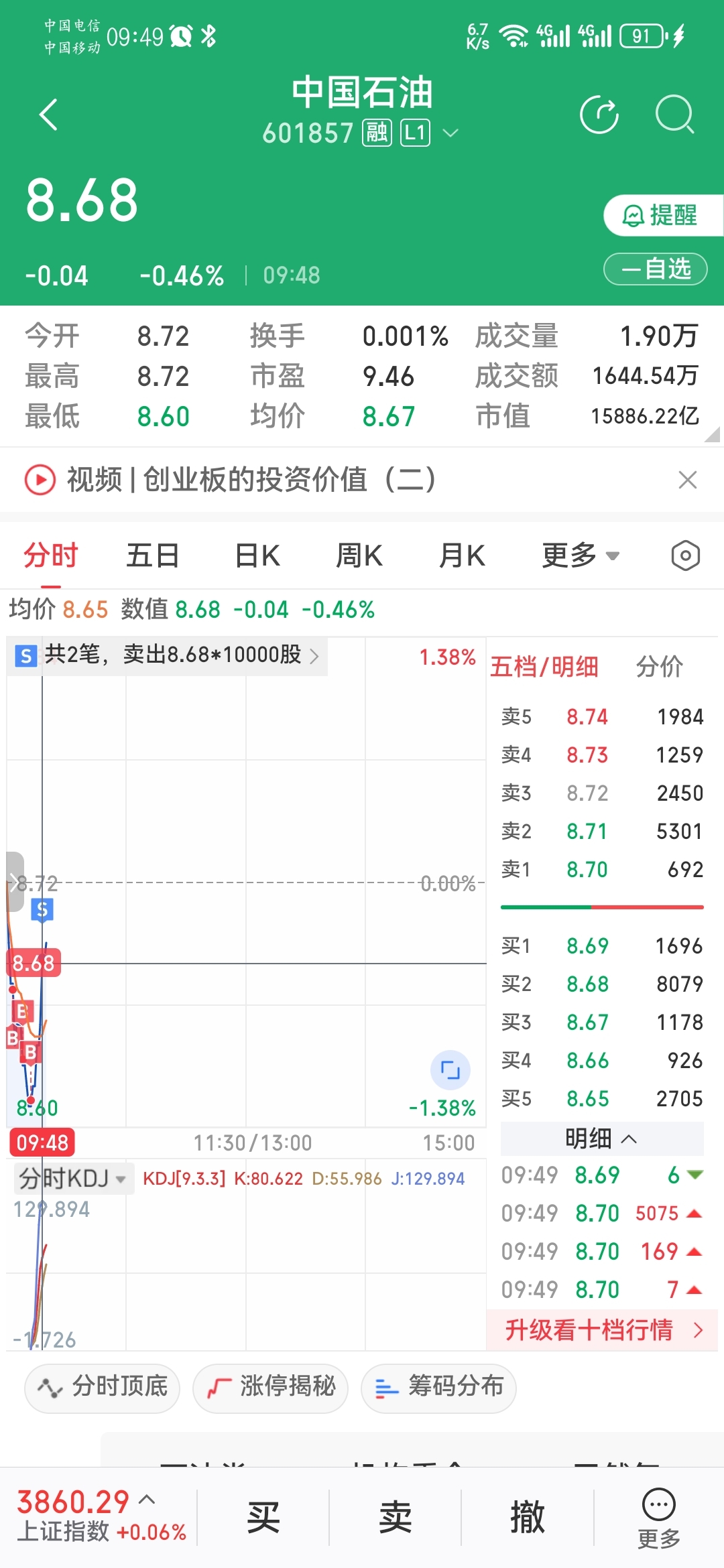This screenshot has height=1568, width=724.
Task: Open the 分时KDJ indicator dropdown
Action: (72, 1178)
